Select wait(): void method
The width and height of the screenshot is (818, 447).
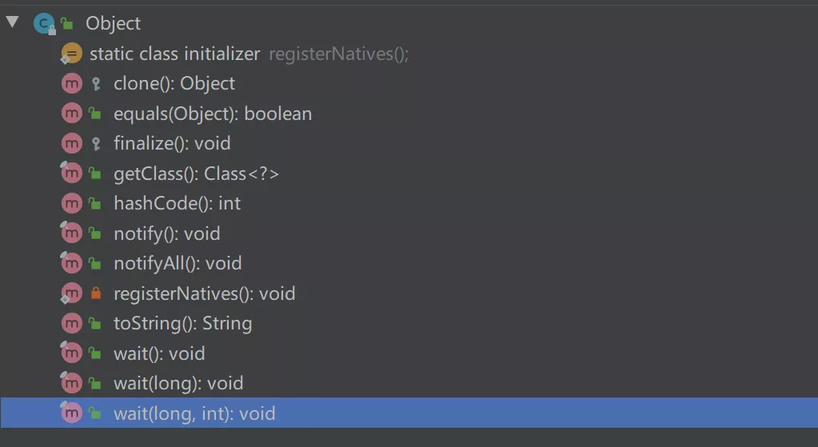click(x=409, y=353)
